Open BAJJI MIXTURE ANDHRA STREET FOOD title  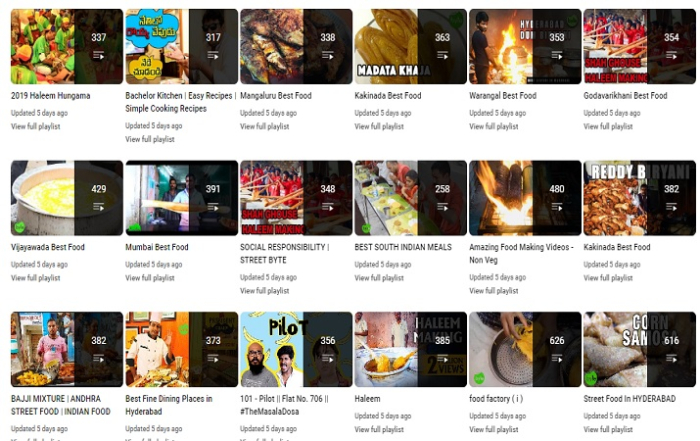61,405
